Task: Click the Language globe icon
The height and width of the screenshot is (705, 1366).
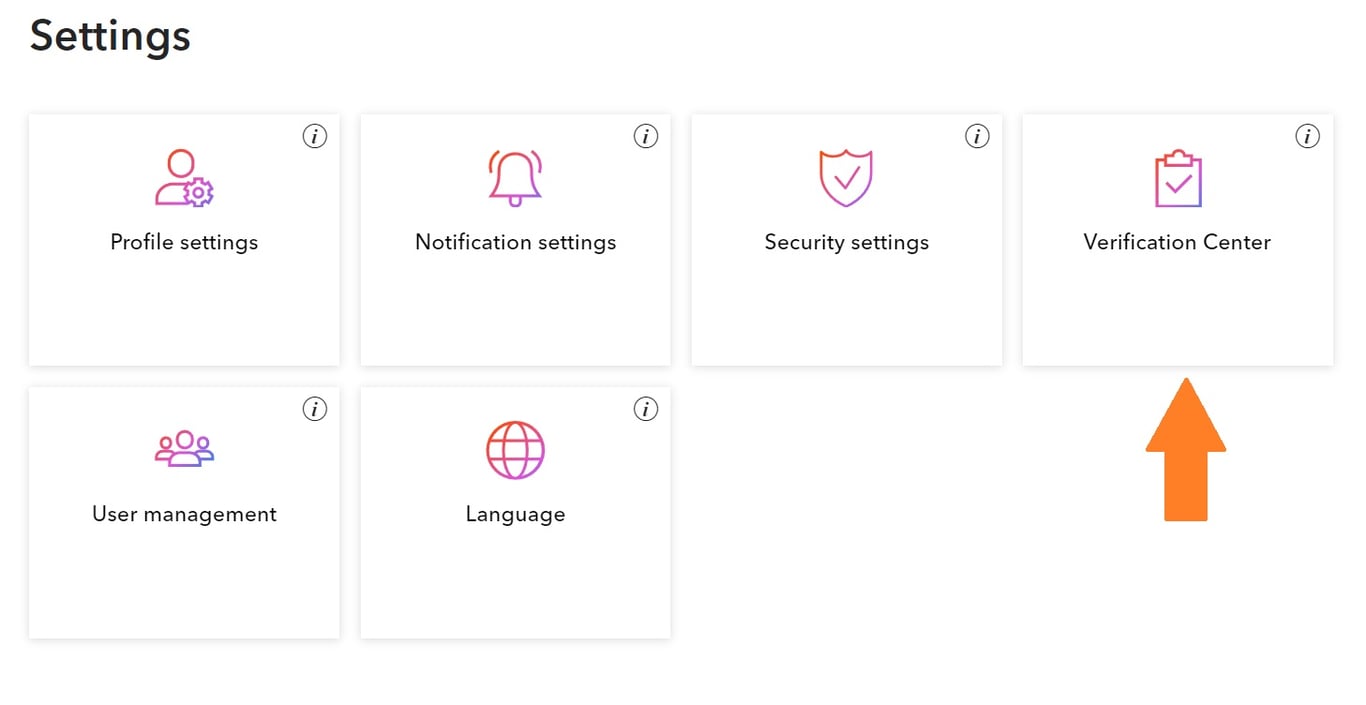Action: click(x=515, y=449)
